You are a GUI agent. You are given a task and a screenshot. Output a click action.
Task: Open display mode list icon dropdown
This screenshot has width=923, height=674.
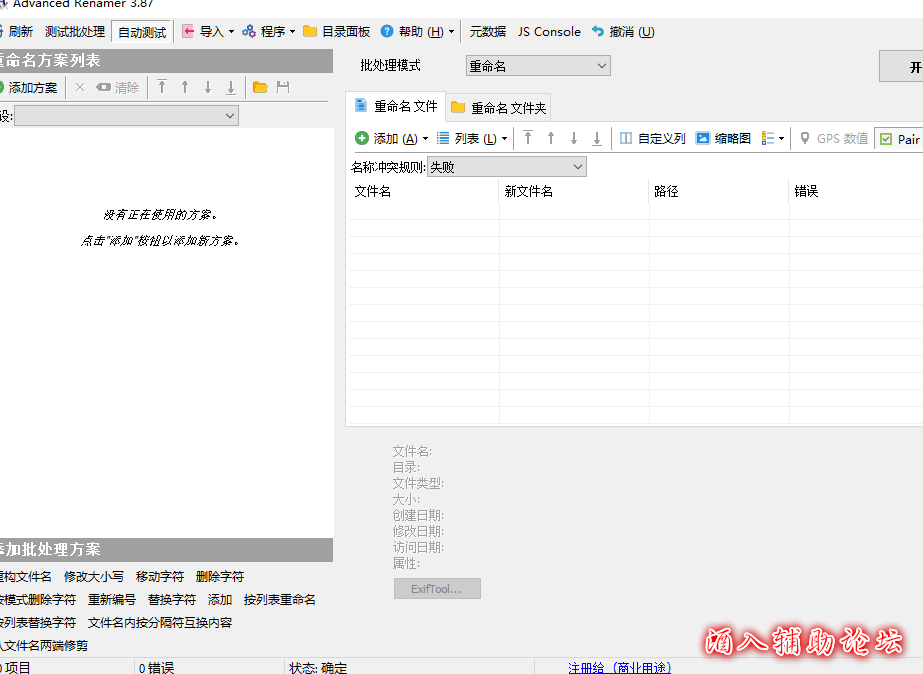tap(773, 139)
